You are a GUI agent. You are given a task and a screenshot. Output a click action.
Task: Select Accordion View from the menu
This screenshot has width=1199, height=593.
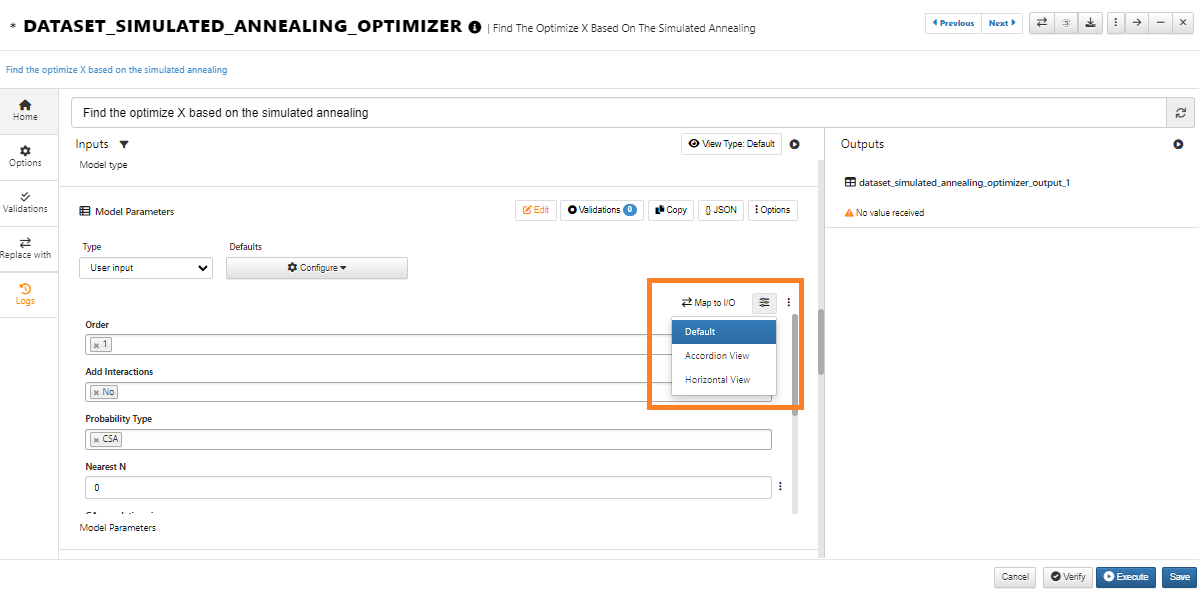point(717,356)
